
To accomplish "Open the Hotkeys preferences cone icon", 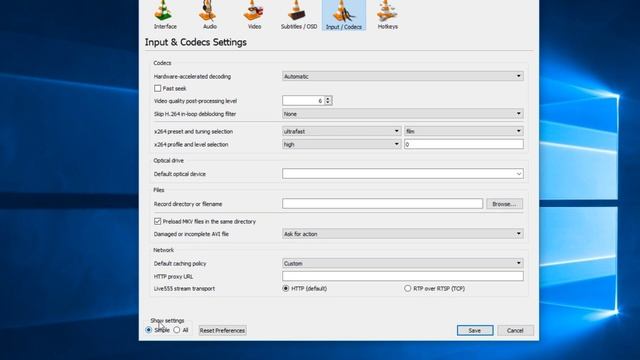I will pos(387,15).
